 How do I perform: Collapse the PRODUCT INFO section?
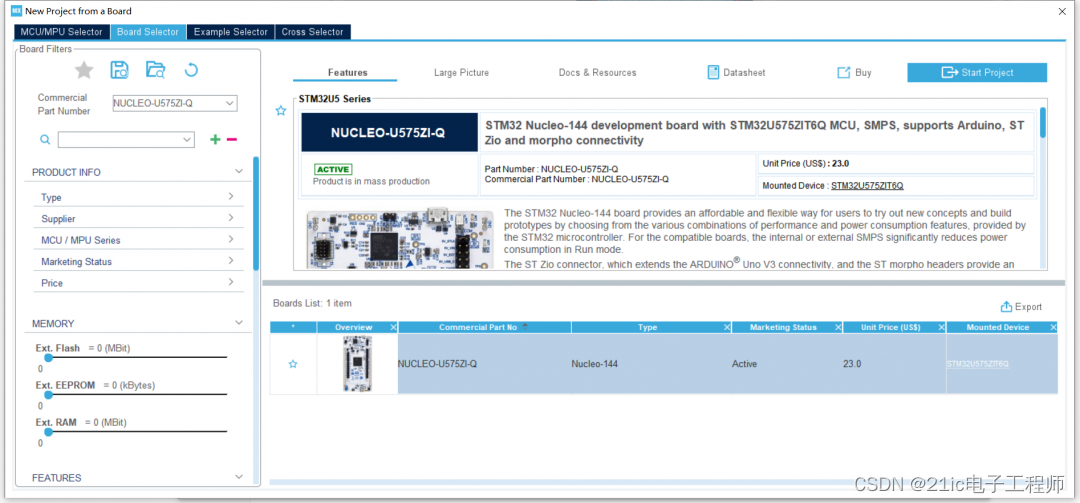pyautogui.click(x=238, y=172)
